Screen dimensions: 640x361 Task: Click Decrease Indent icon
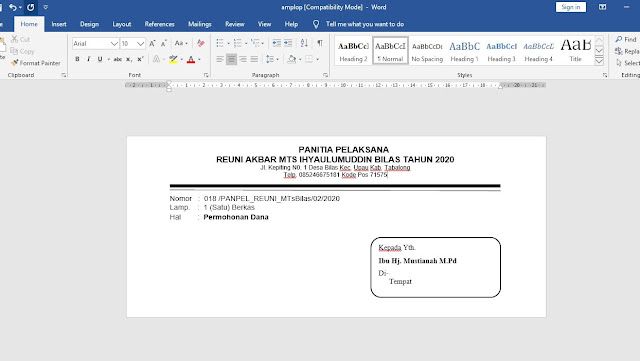[276, 43]
